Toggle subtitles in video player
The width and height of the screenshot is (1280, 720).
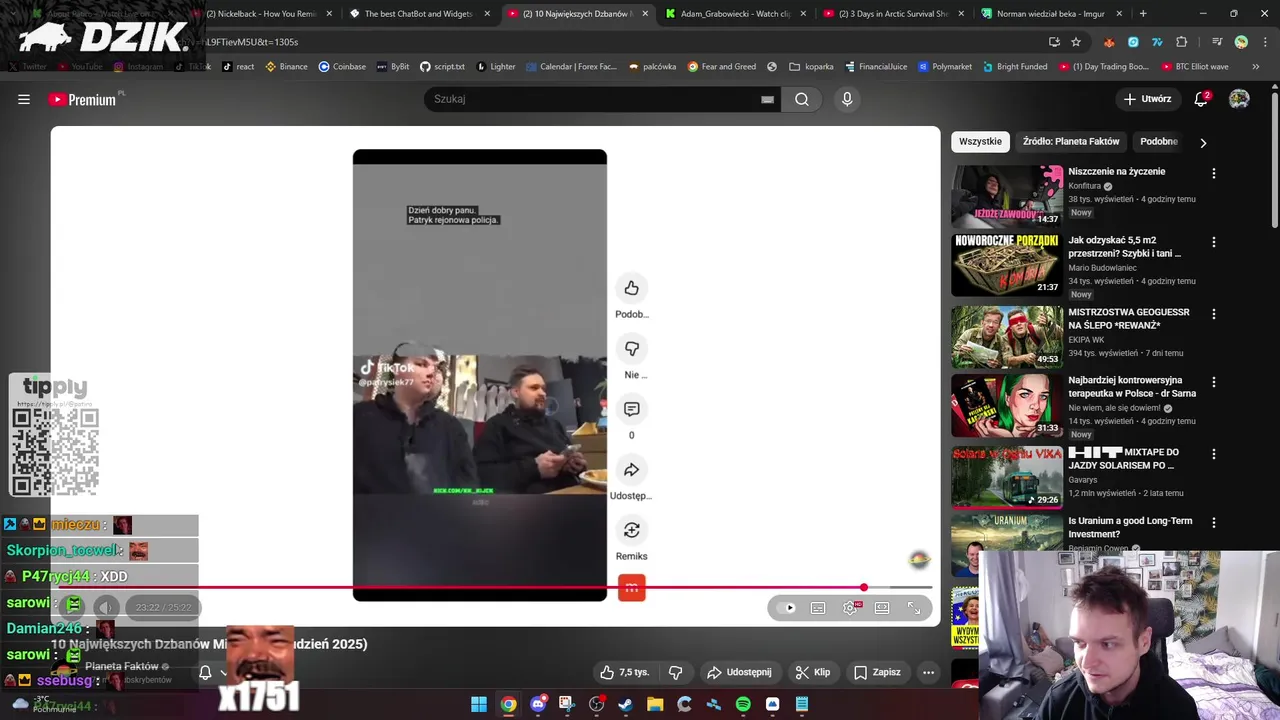[x=818, y=608]
